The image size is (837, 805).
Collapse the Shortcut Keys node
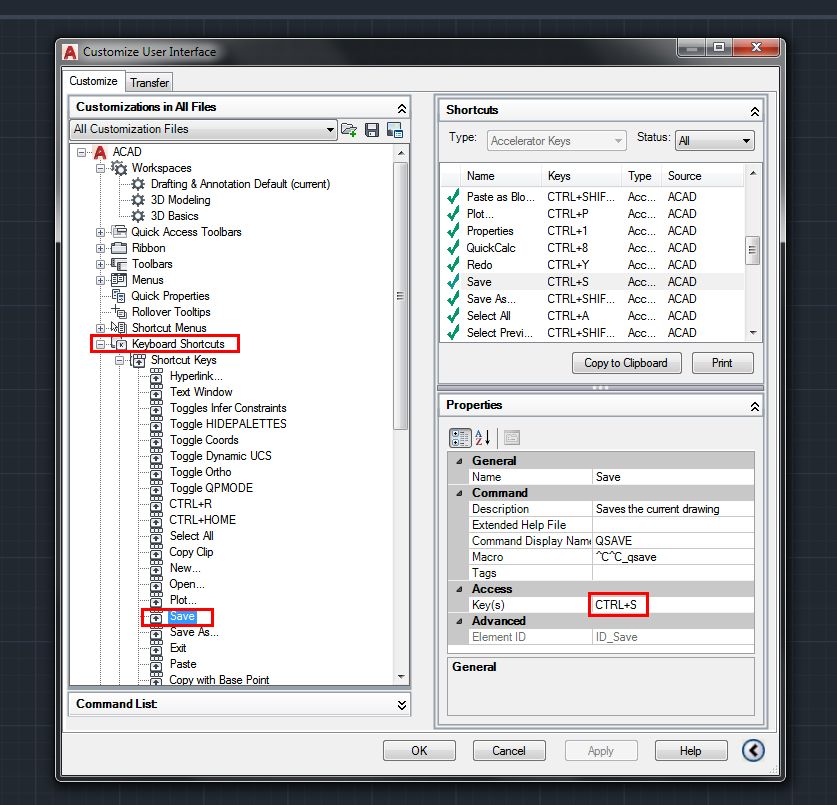[x=119, y=360]
